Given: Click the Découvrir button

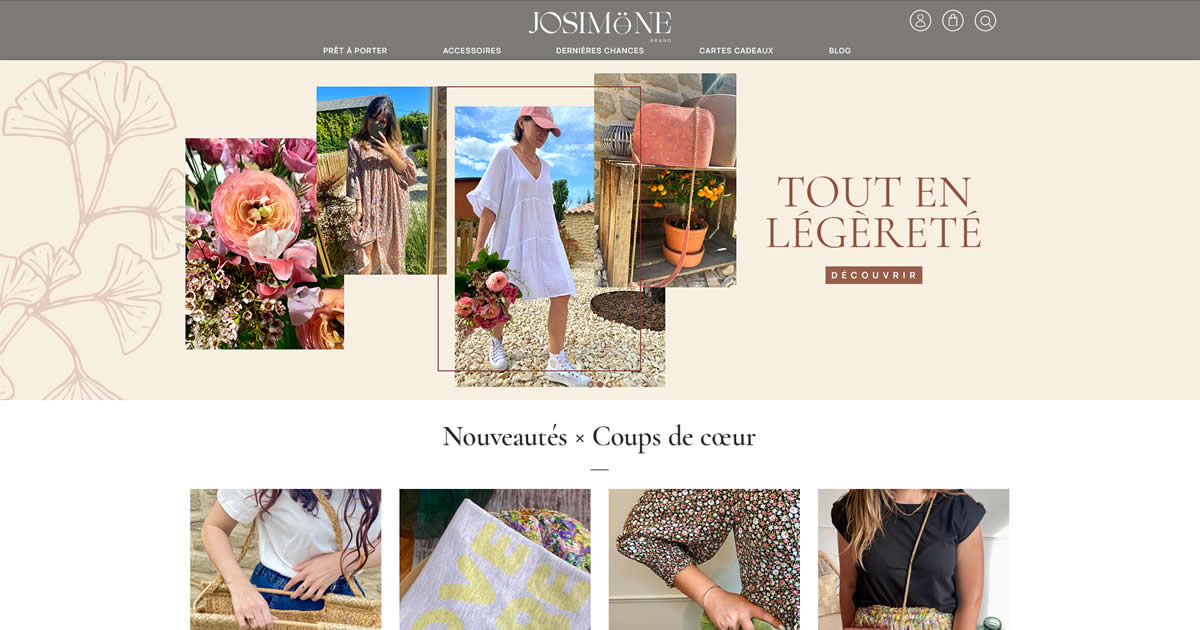Looking at the screenshot, I should coord(874,275).
